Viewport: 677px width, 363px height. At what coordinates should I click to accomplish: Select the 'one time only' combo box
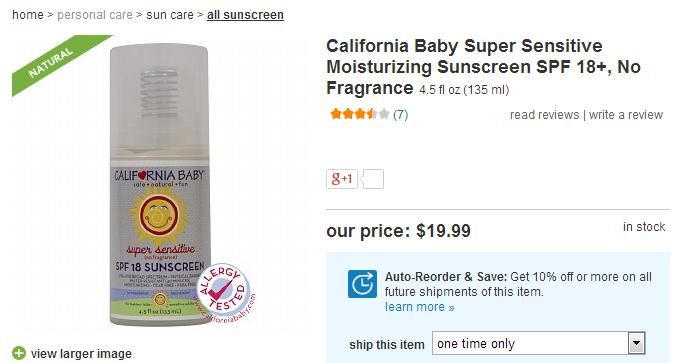pyautogui.click(x=539, y=344)
